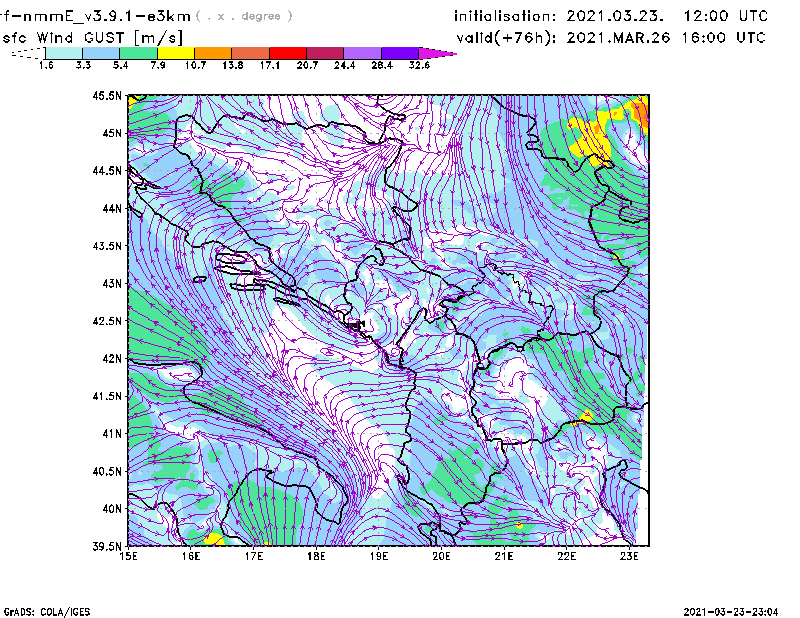Click the "2021-03-23-23:04" timestamp

(x=731, y=612)
